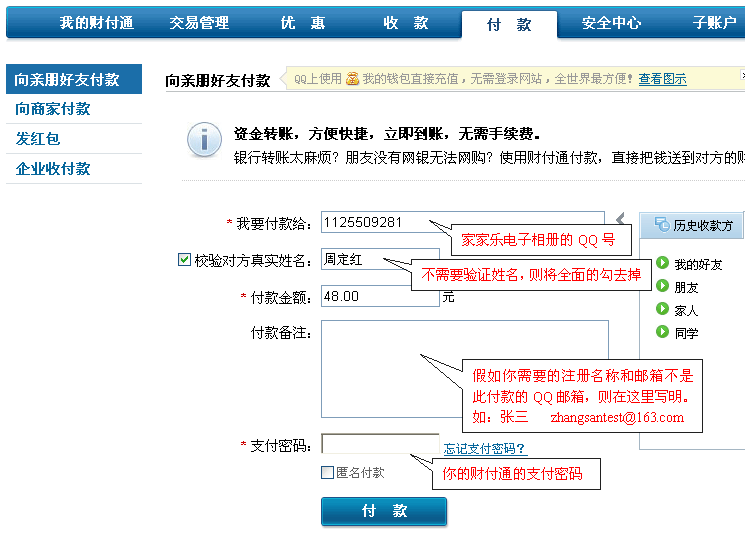Expand the 我的好友 group
This screenshot has height=533, width=745.
click(x=662, y=263)
